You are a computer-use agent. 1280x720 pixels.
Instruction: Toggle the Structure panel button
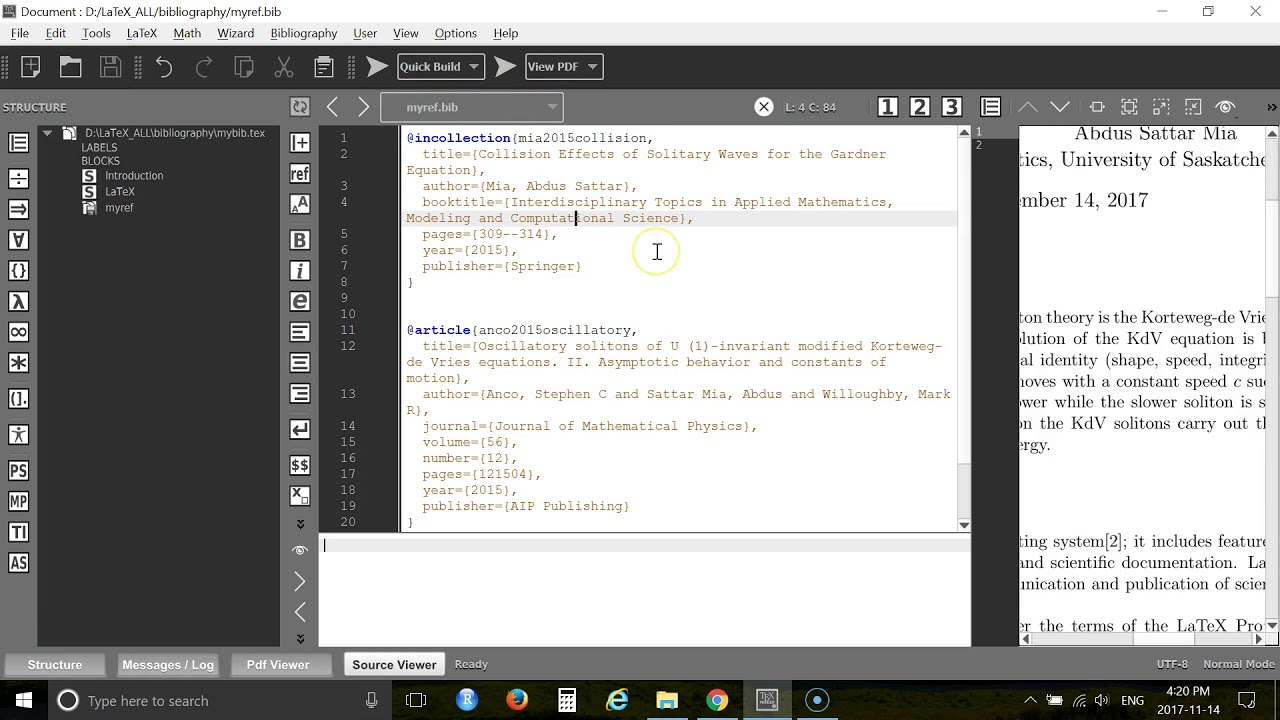point(55,664)
